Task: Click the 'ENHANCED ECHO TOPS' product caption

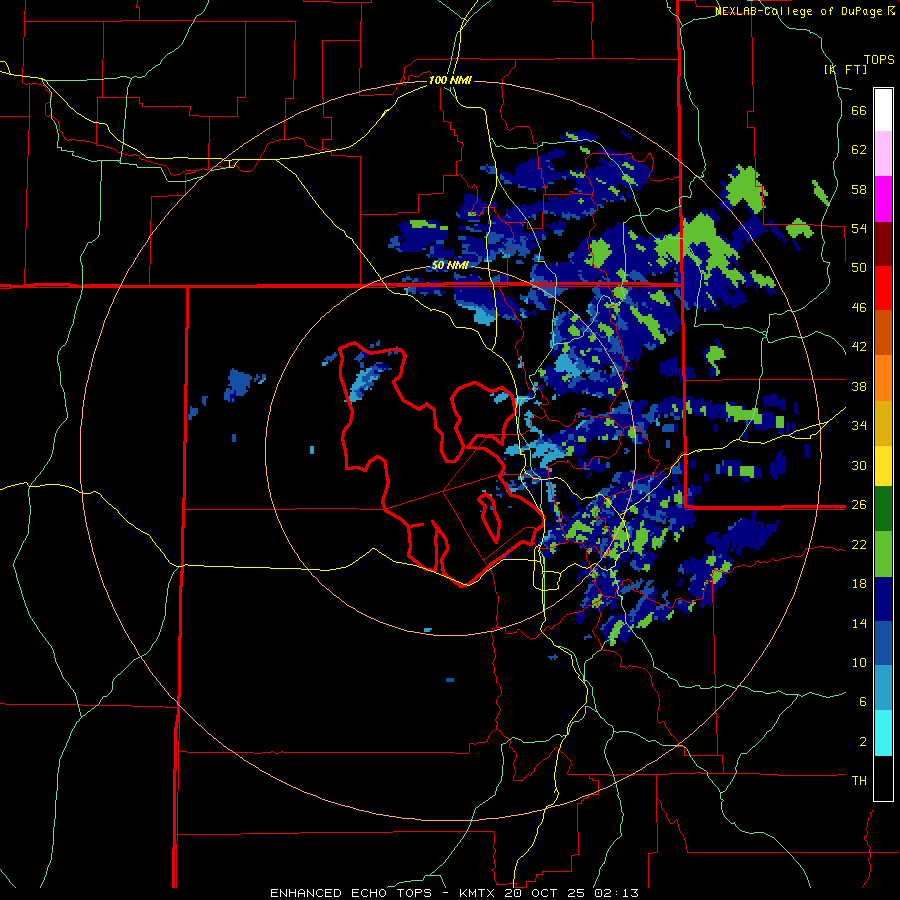Action: (351, 893)
